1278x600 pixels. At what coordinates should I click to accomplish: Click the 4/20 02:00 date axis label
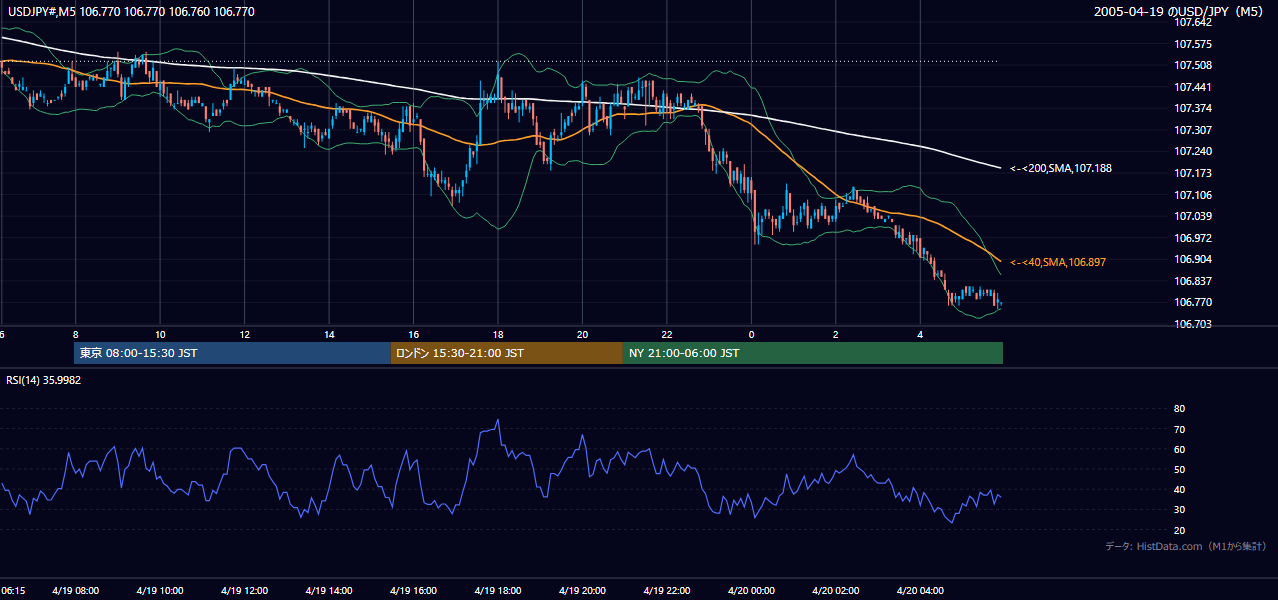[x=835, y=590]
